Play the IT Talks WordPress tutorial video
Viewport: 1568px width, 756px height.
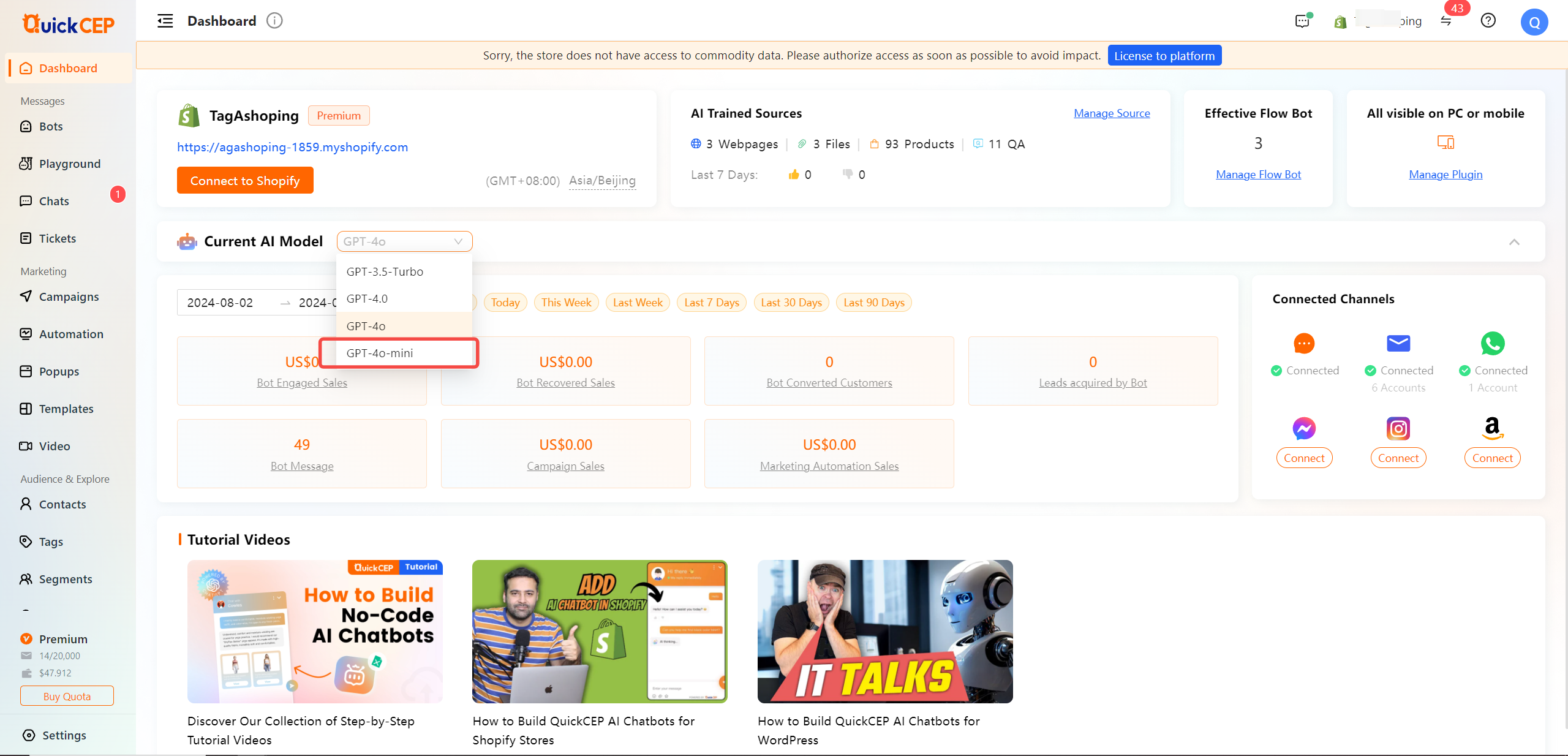click(x=885, y=631)
